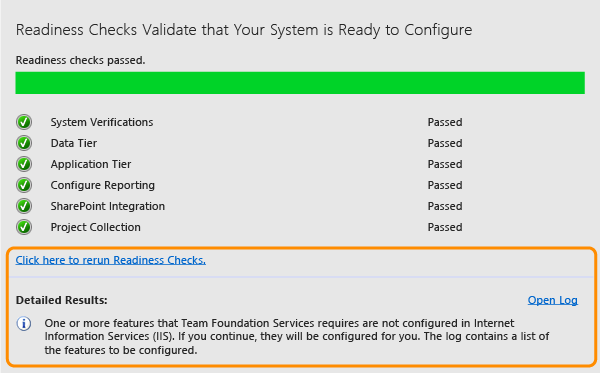Image resolution: width=600 pixels, height=373 pixels.
Task: Click the Detailed Results heading
Action: (62, 300)
